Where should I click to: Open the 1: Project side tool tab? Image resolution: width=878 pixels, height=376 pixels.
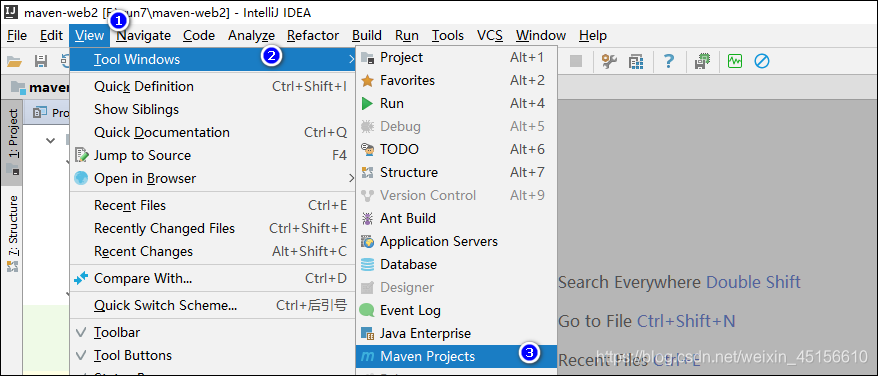tap(12, 143)
